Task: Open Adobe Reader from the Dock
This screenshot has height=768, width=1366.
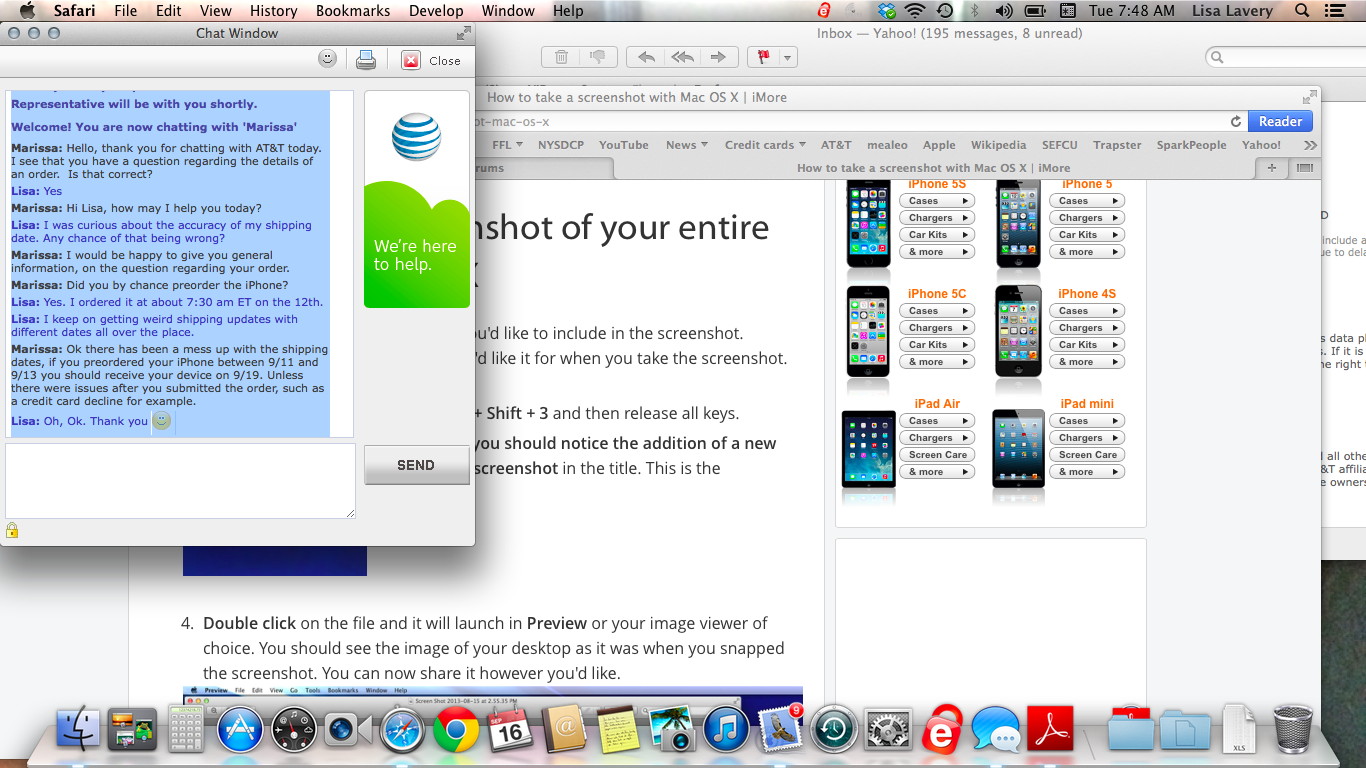Action: click(1050, 730)
